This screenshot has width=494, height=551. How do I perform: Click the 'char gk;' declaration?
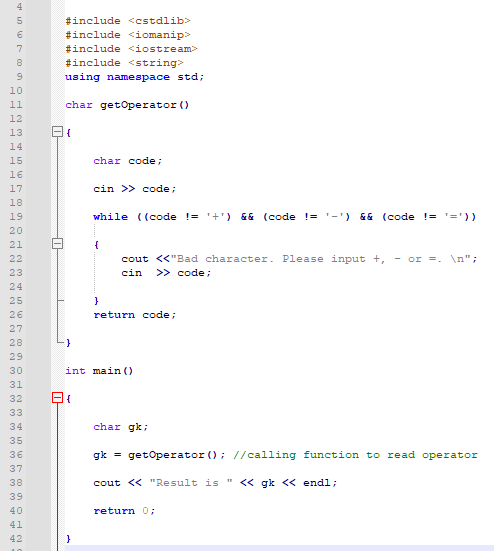click(x=121, y=427)
